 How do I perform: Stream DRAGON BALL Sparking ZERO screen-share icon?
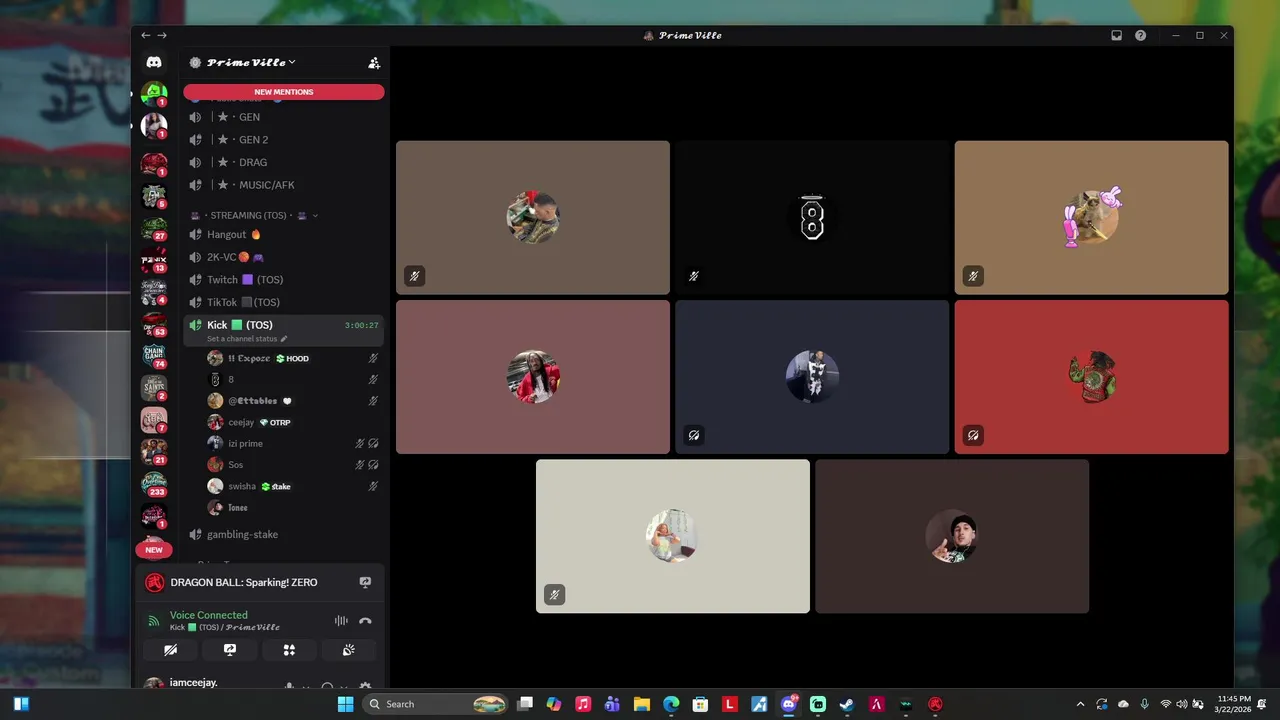(365, 582)
